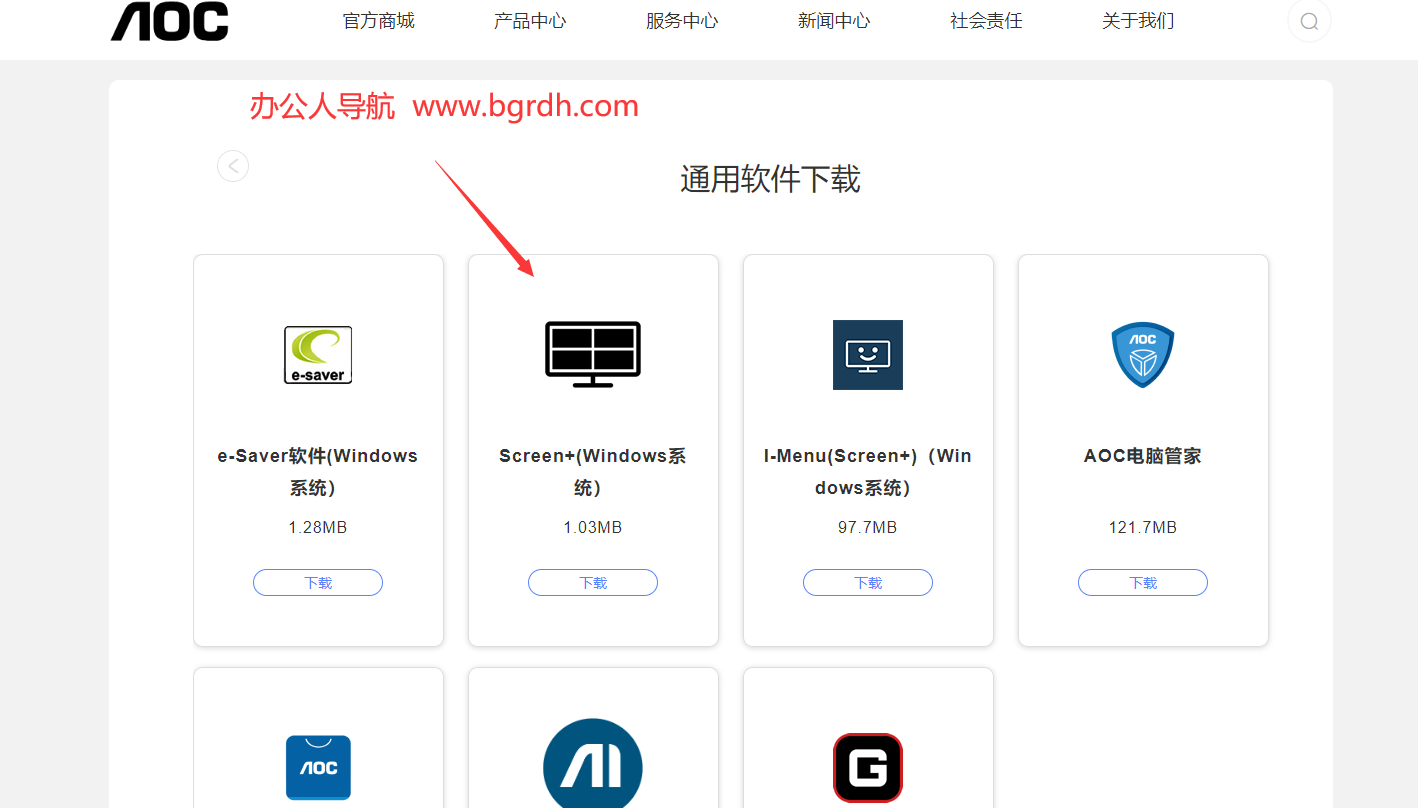Open the search magnifier icon
The image size is (1418, 808).
[x=1309, y=21]
